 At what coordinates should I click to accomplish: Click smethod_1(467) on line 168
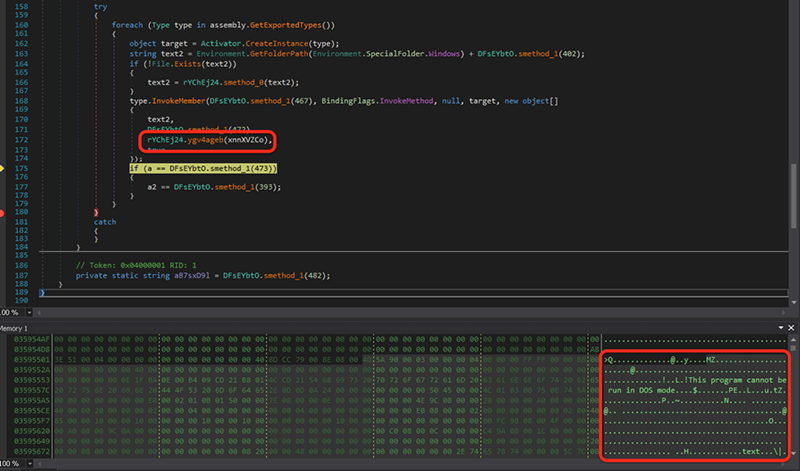pyautogui.click(x=282, y=101)
